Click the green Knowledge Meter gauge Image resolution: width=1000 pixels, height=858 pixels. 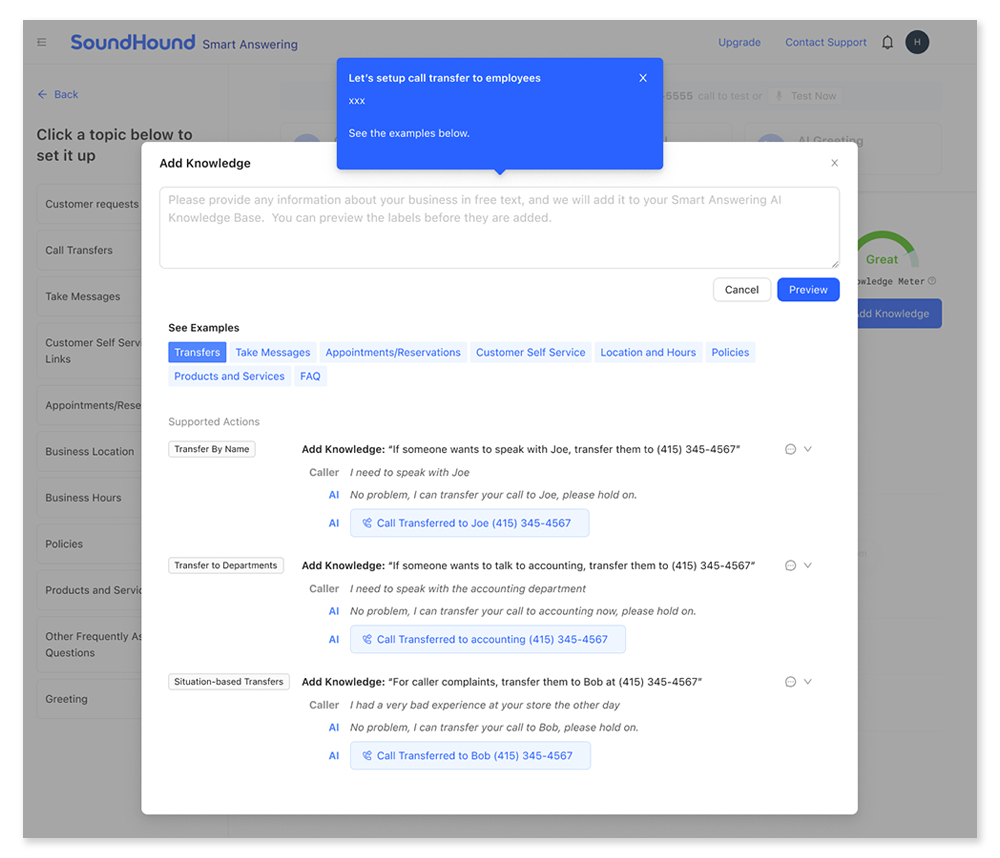tap(882, 248)
